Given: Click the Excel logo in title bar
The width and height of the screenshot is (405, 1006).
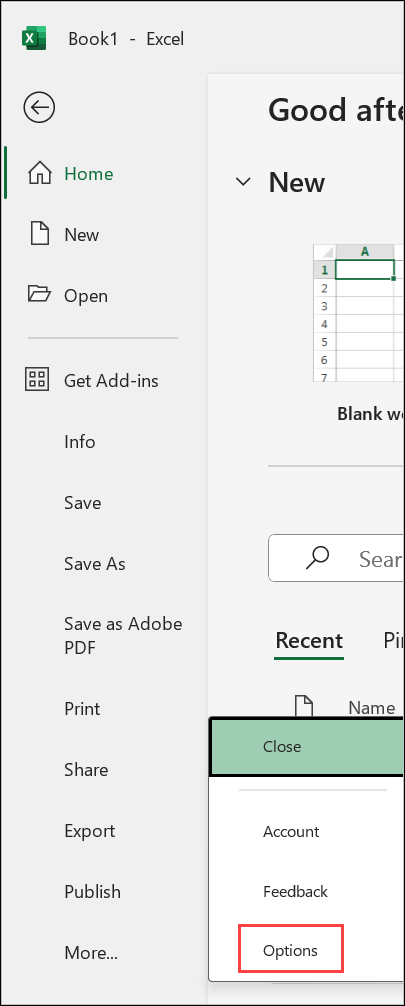Looking at the screenshot, I should pos(34,38).
